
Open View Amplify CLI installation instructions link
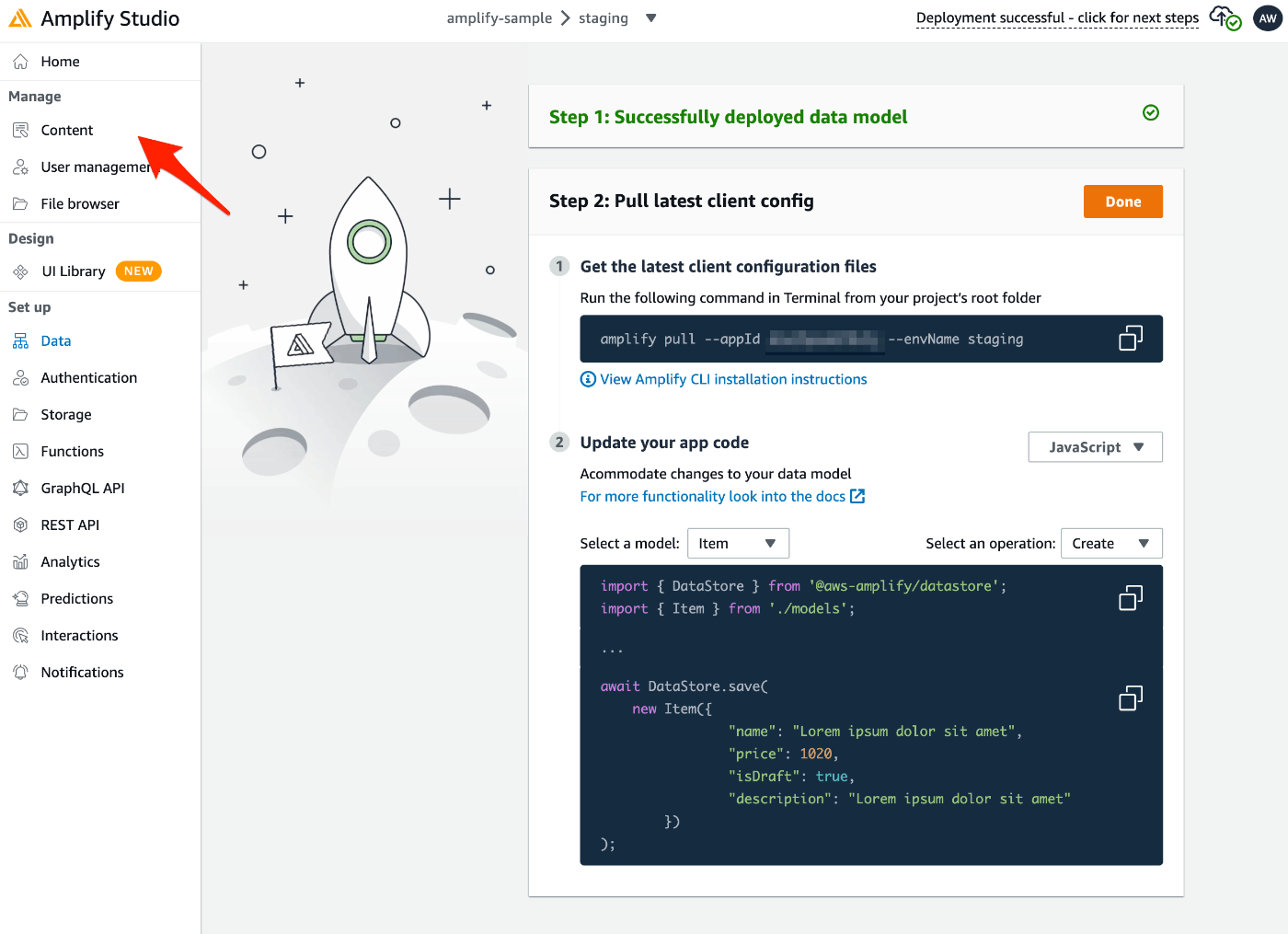pos(733,379)
